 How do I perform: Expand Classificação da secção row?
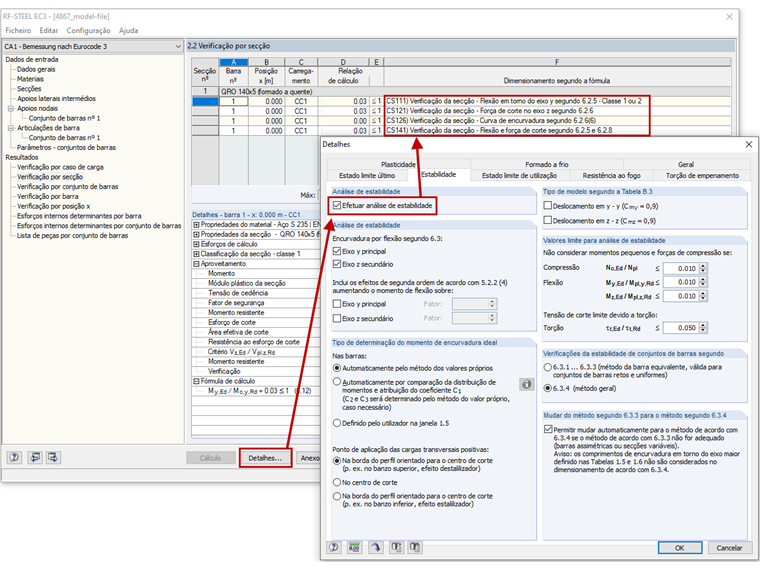pyautogui.click(x=196, y=254)
